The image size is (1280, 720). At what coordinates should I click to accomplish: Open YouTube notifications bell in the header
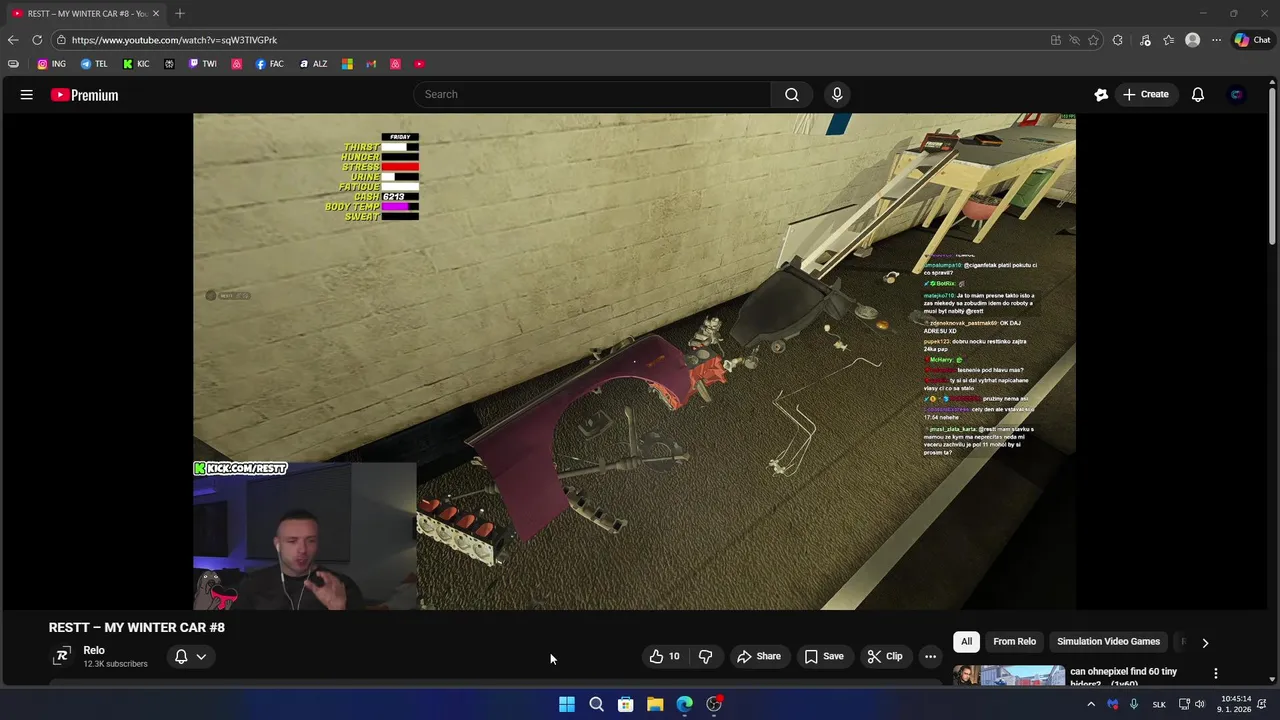pos(1197,95)
